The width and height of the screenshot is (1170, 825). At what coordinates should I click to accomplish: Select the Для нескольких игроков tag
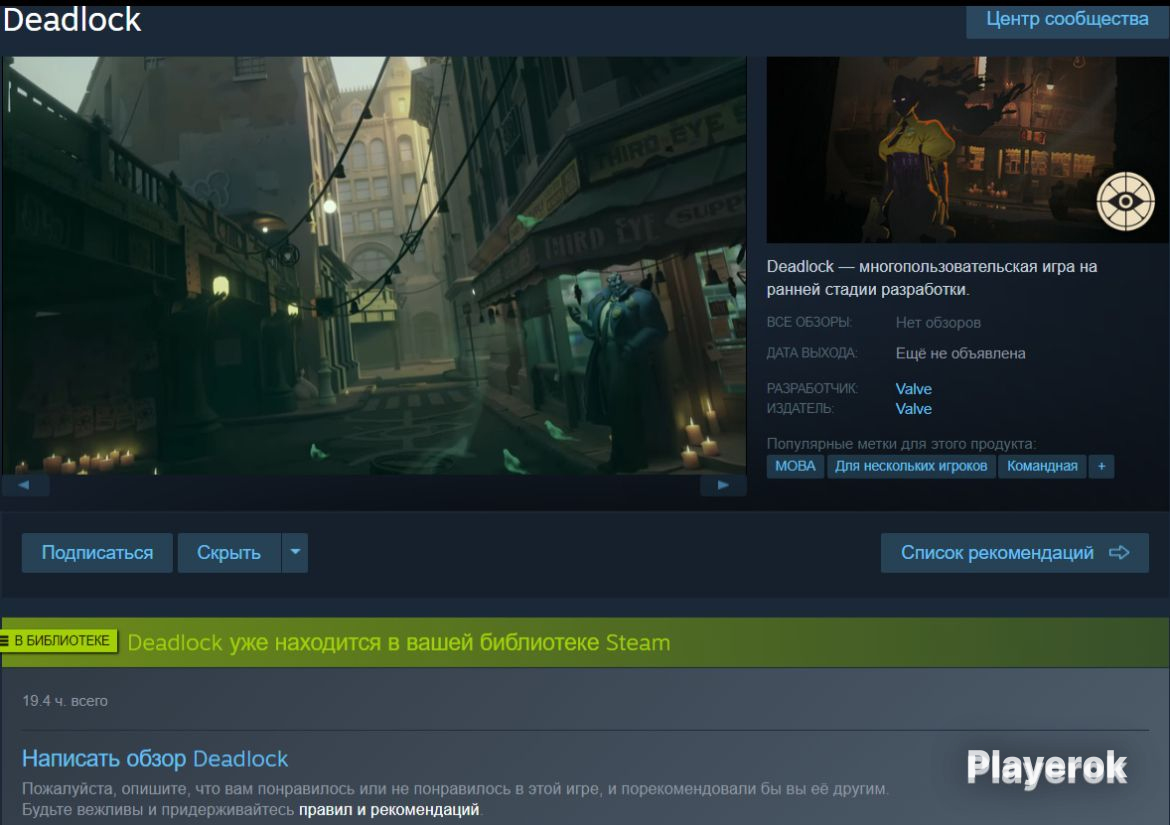pyautogui.click(x=911, y=466)
